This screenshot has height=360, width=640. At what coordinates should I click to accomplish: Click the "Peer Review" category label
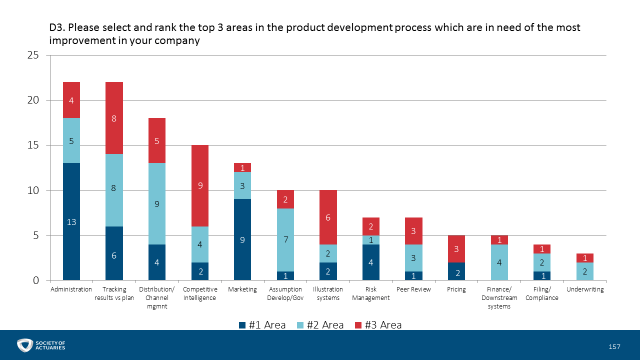[x=413, y=289]
